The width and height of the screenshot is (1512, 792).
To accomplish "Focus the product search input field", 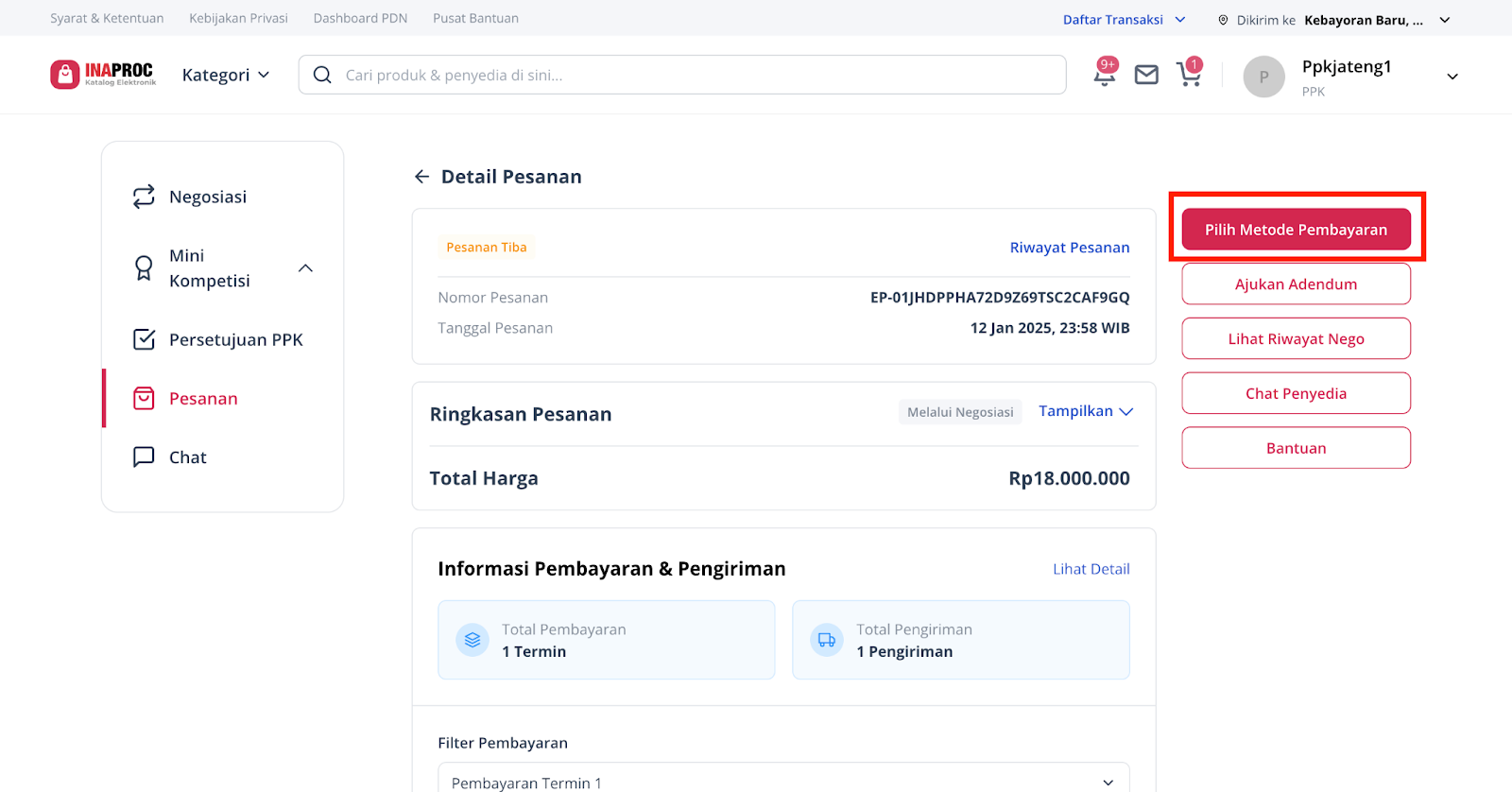I will [x=682, y=75].
